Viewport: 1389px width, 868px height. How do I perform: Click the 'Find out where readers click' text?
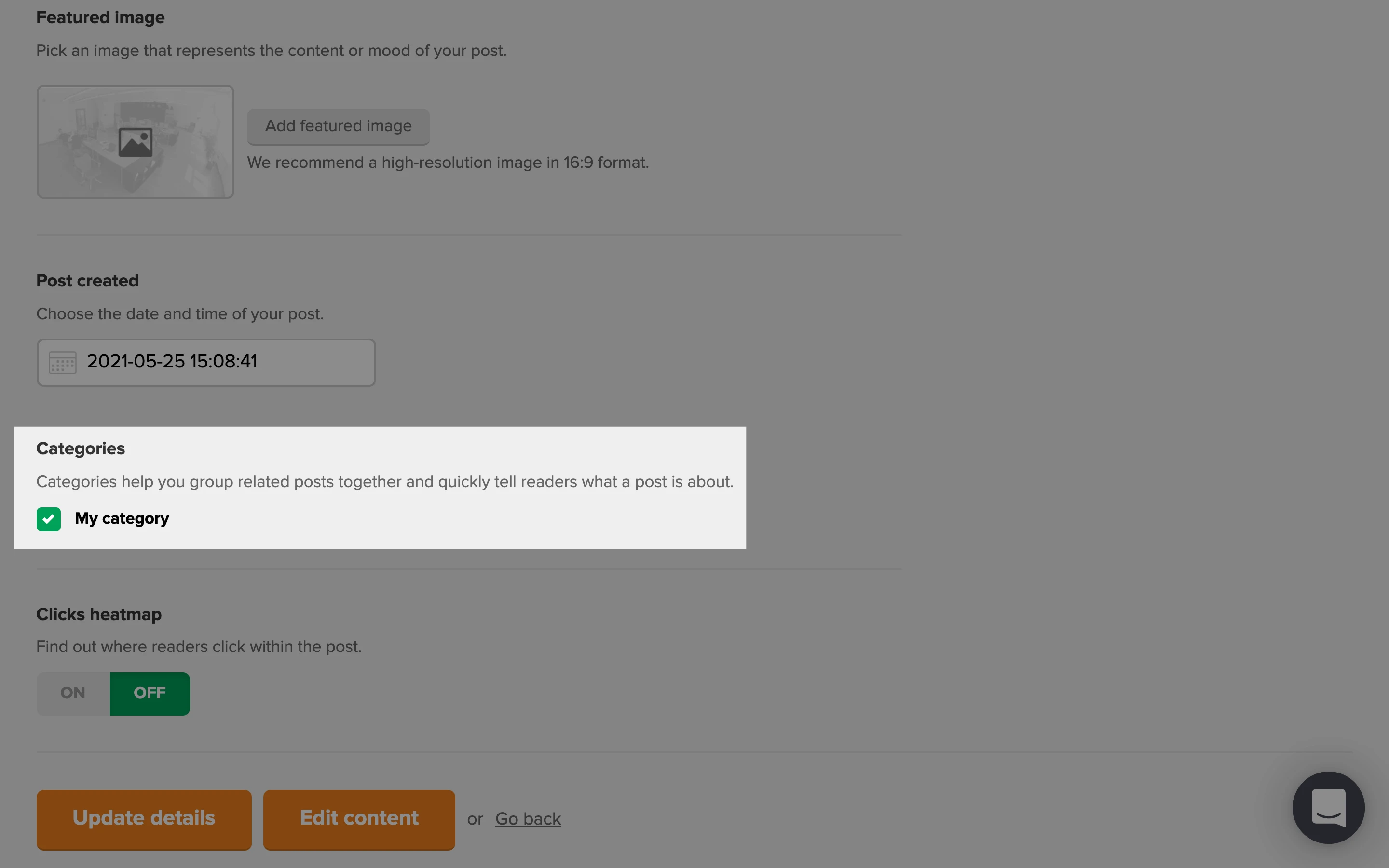point(199,647)
